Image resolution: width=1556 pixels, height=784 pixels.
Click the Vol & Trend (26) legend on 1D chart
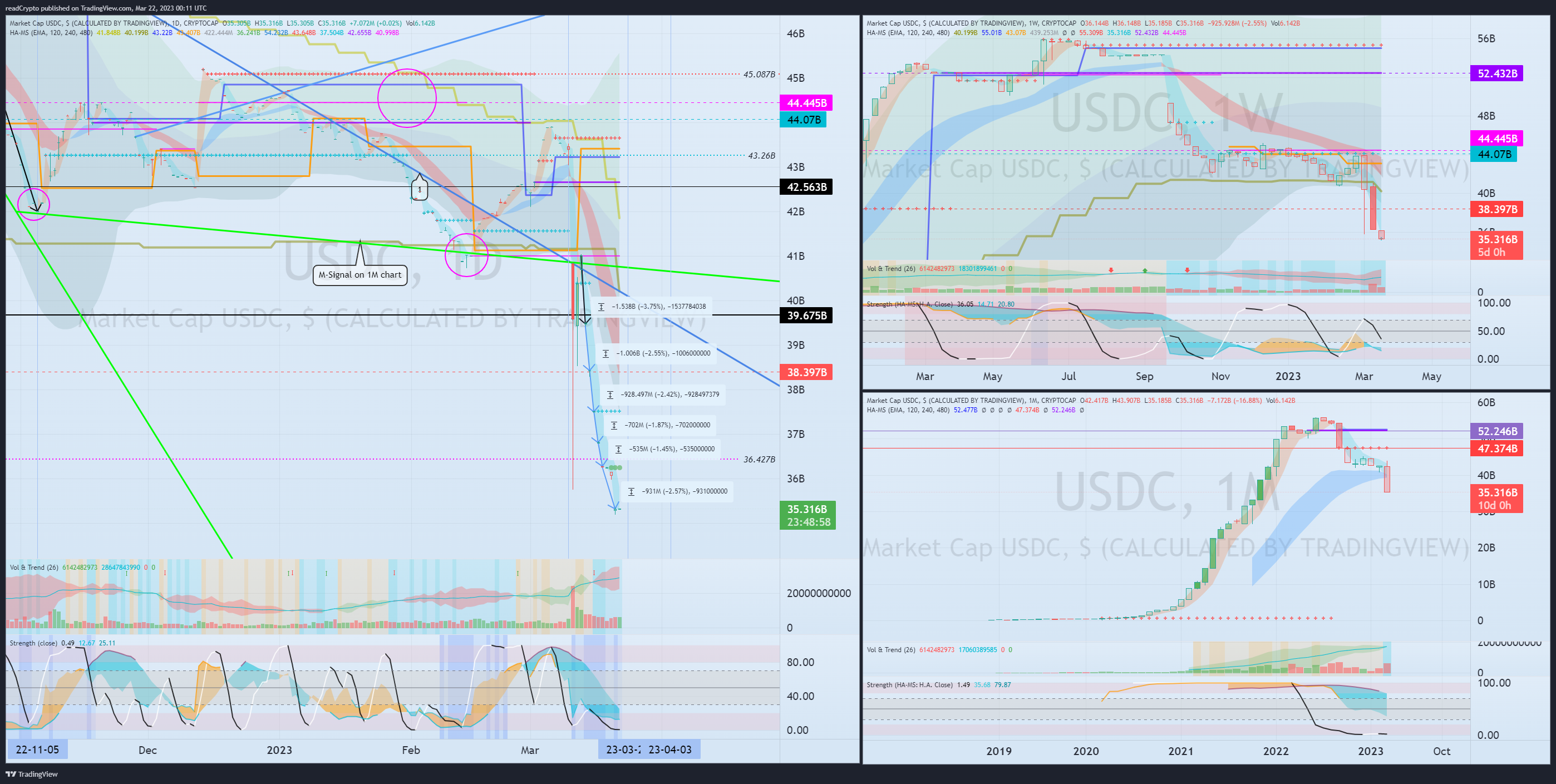click(34, 567)
